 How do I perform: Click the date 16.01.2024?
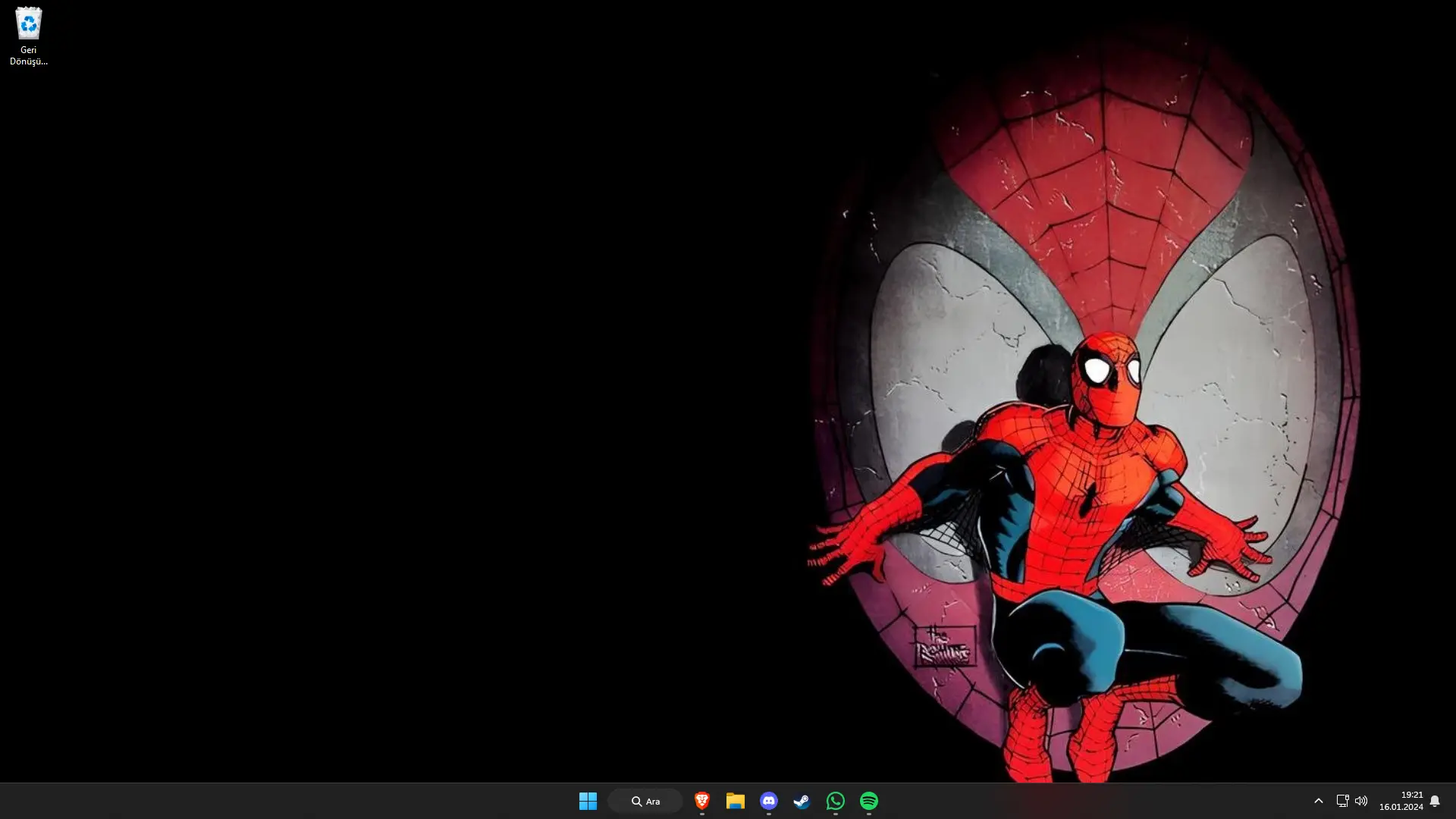click(1401, 807)
